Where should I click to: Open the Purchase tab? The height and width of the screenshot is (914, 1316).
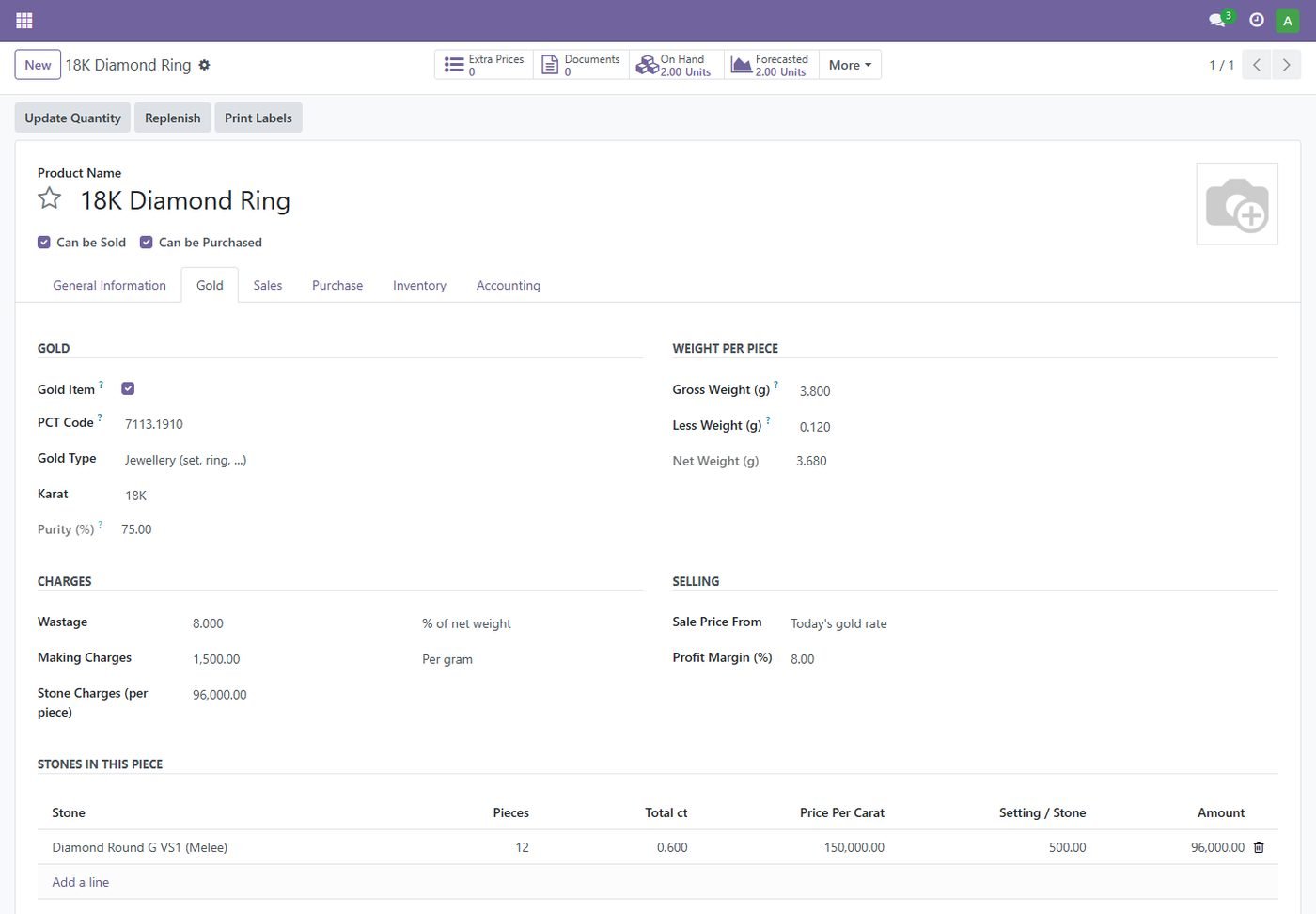[x=337, y=285]
